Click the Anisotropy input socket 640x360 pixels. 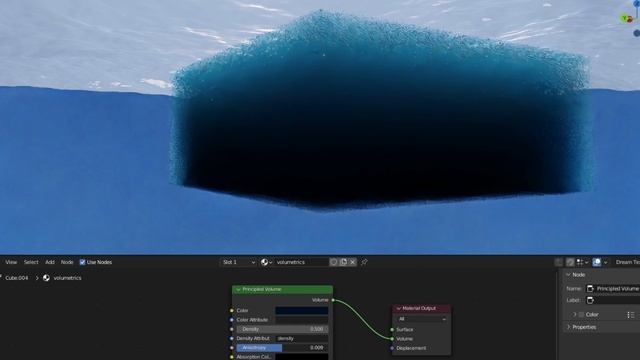[x=232, y=348]
